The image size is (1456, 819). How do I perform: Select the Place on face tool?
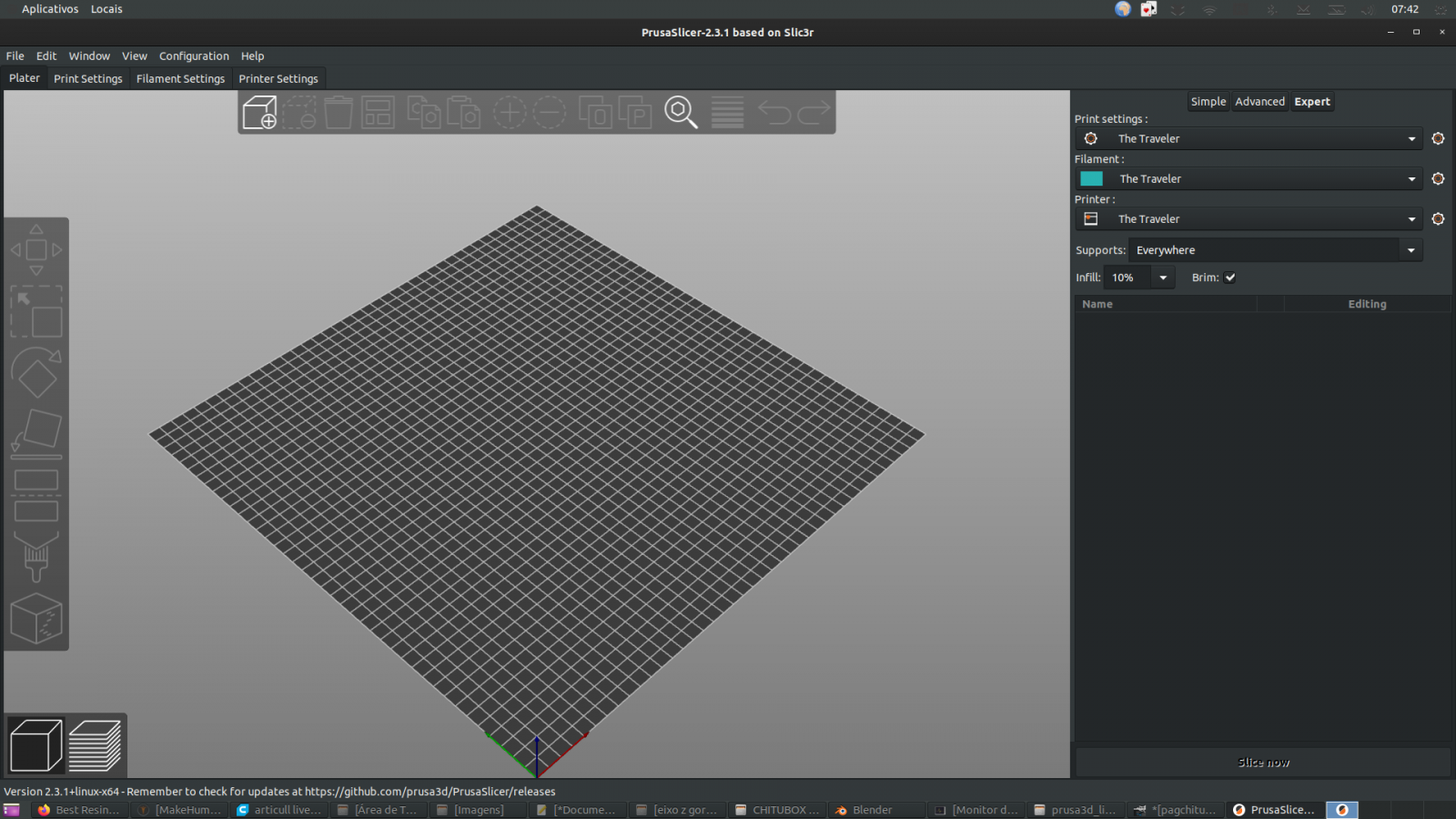coord(36,434)
